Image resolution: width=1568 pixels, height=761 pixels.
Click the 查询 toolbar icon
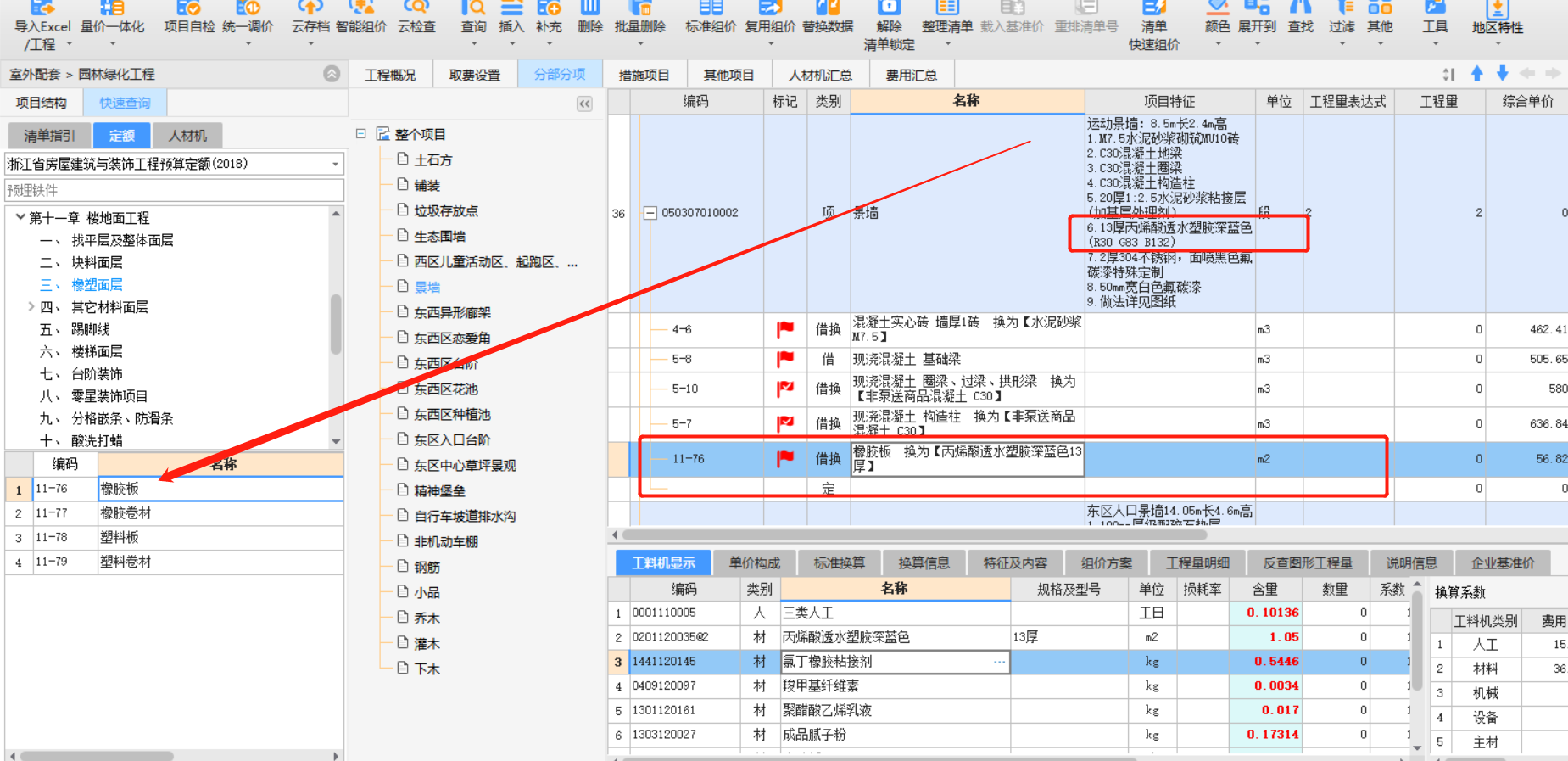click(474, 19)
